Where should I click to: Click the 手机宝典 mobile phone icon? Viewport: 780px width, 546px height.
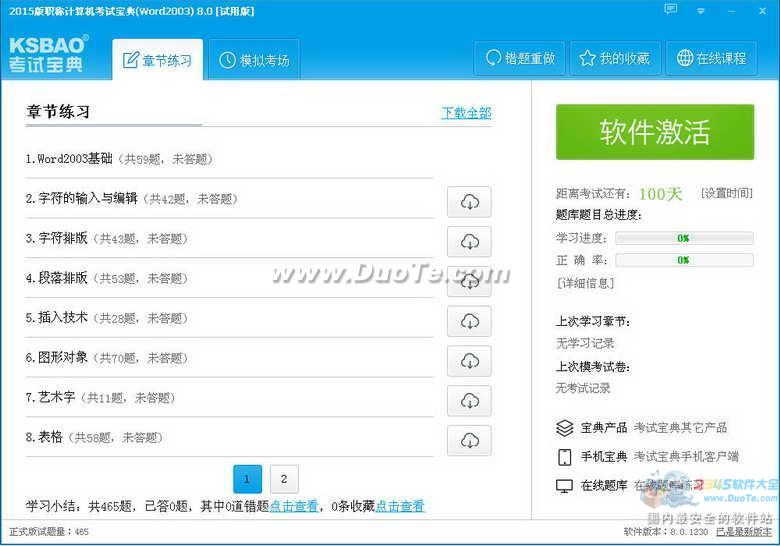(565, 457)
